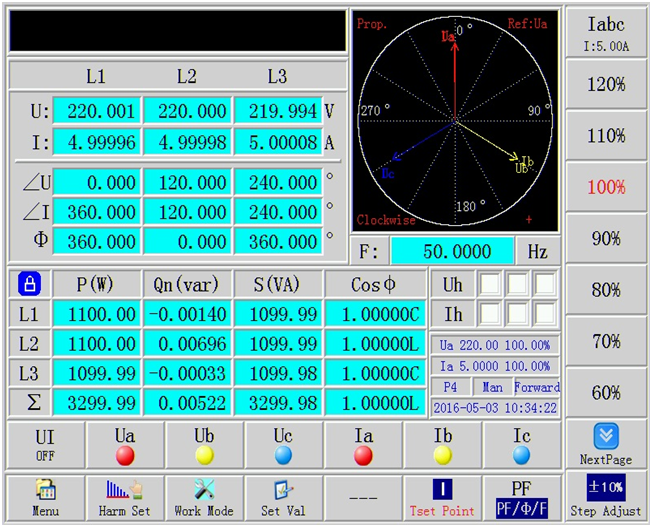
Task: Open Step Adjust ±10% setting
Action: (x=606, y=497)
